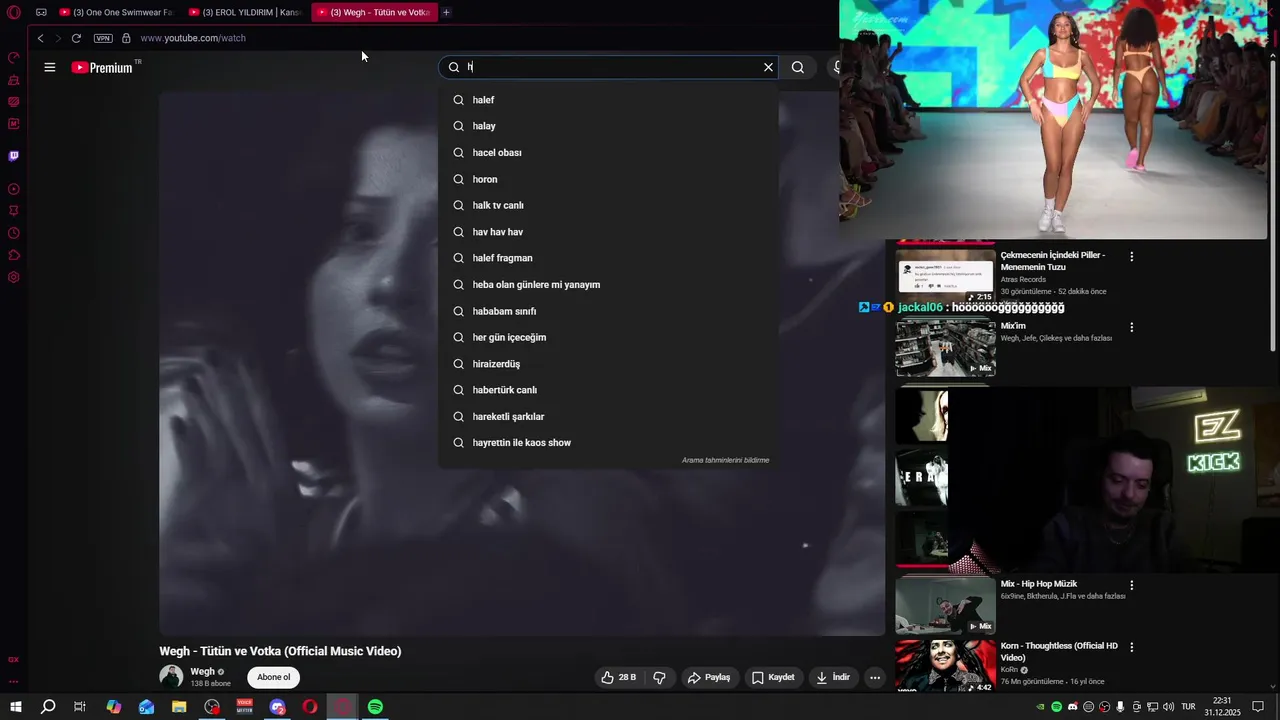View site info via the padlock icon

pos(126,38)
